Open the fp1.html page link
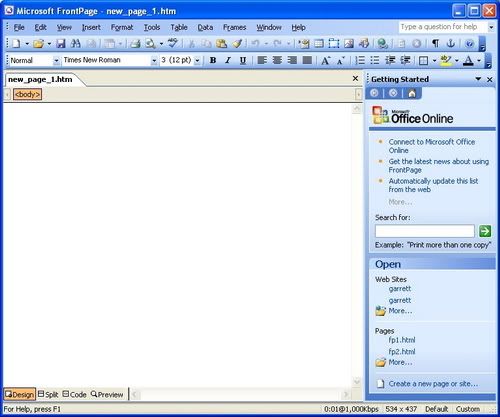The image size is (500, 417). 402,340
